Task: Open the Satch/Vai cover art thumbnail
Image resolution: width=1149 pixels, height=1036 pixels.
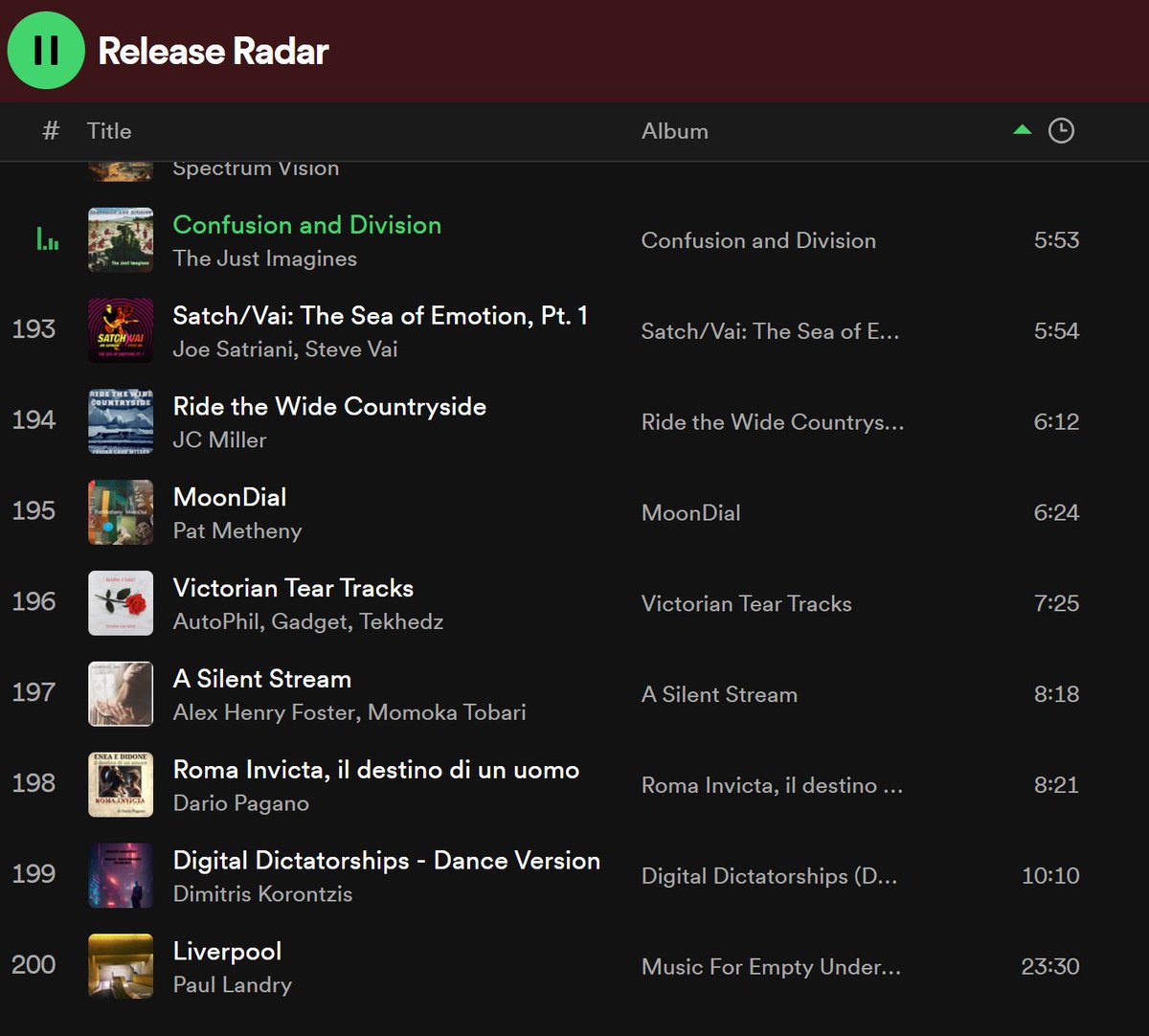Action: click(x=121, y=330)
